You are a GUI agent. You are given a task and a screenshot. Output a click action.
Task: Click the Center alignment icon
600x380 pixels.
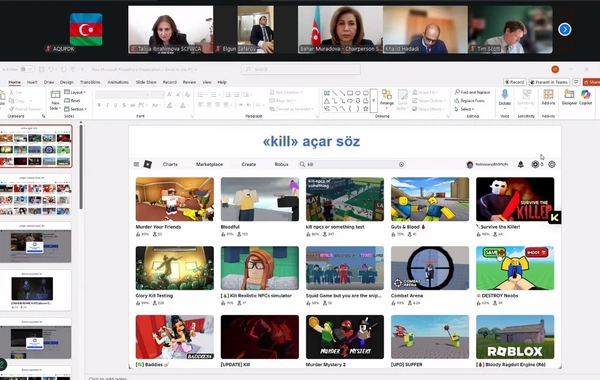pos(209,105)
